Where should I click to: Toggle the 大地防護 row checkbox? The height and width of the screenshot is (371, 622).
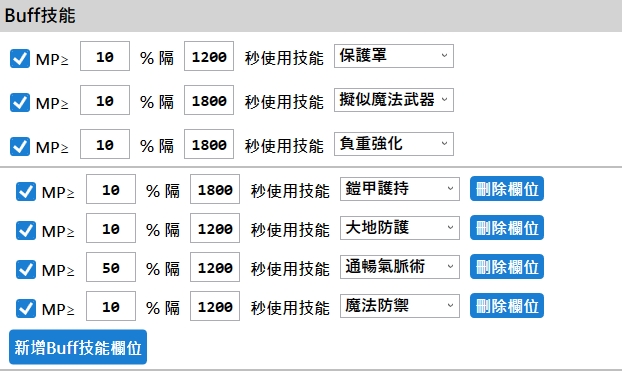coord(26,231)
